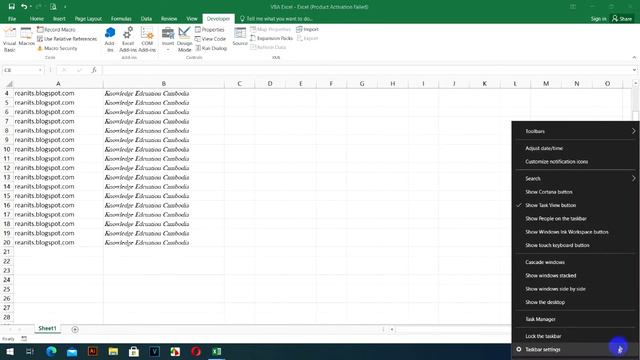Open Microsoft Edge from taskbar

[x=51, y=351]
